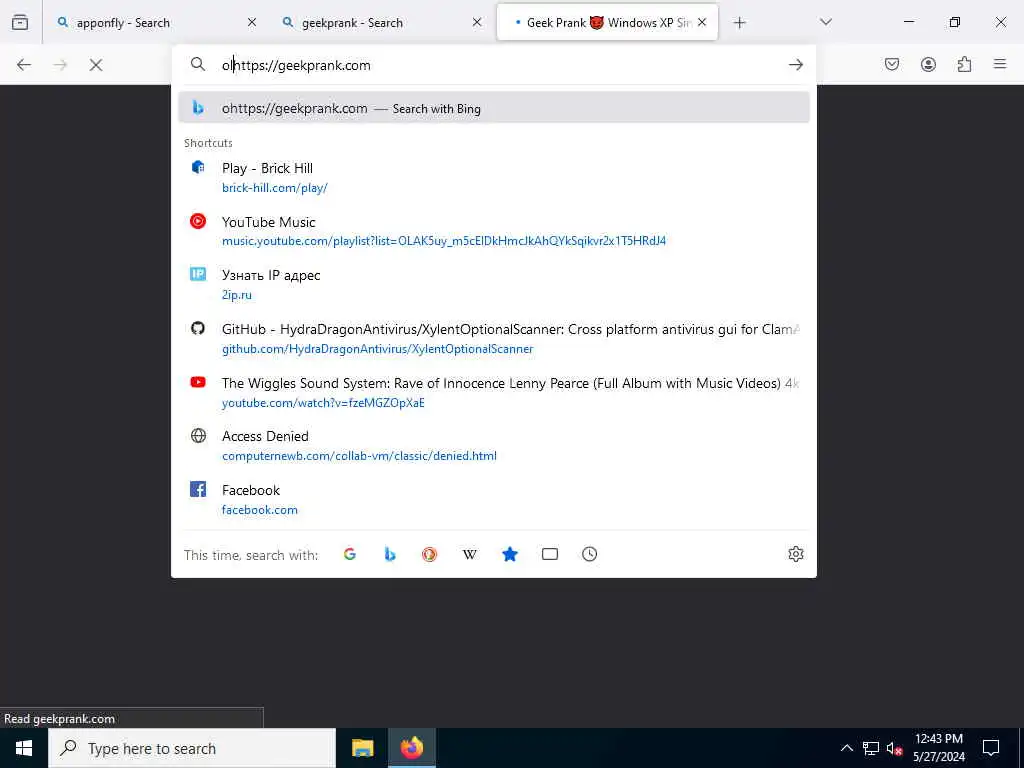Search this time with Bing icon
Screen dimensions: 1024x768
390,554
